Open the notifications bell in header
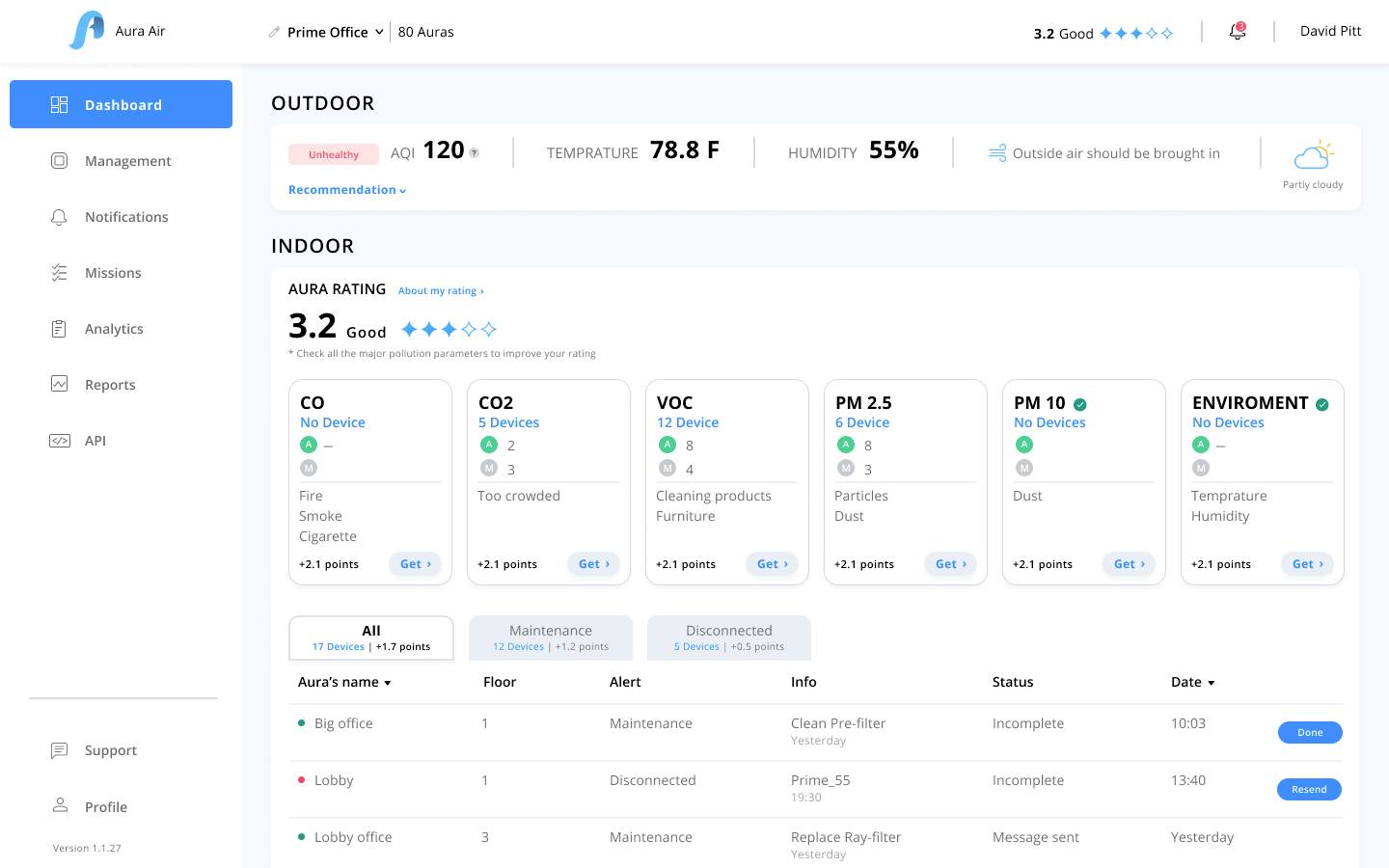Screen dimensions: 1389x868 coord(1237,32)
